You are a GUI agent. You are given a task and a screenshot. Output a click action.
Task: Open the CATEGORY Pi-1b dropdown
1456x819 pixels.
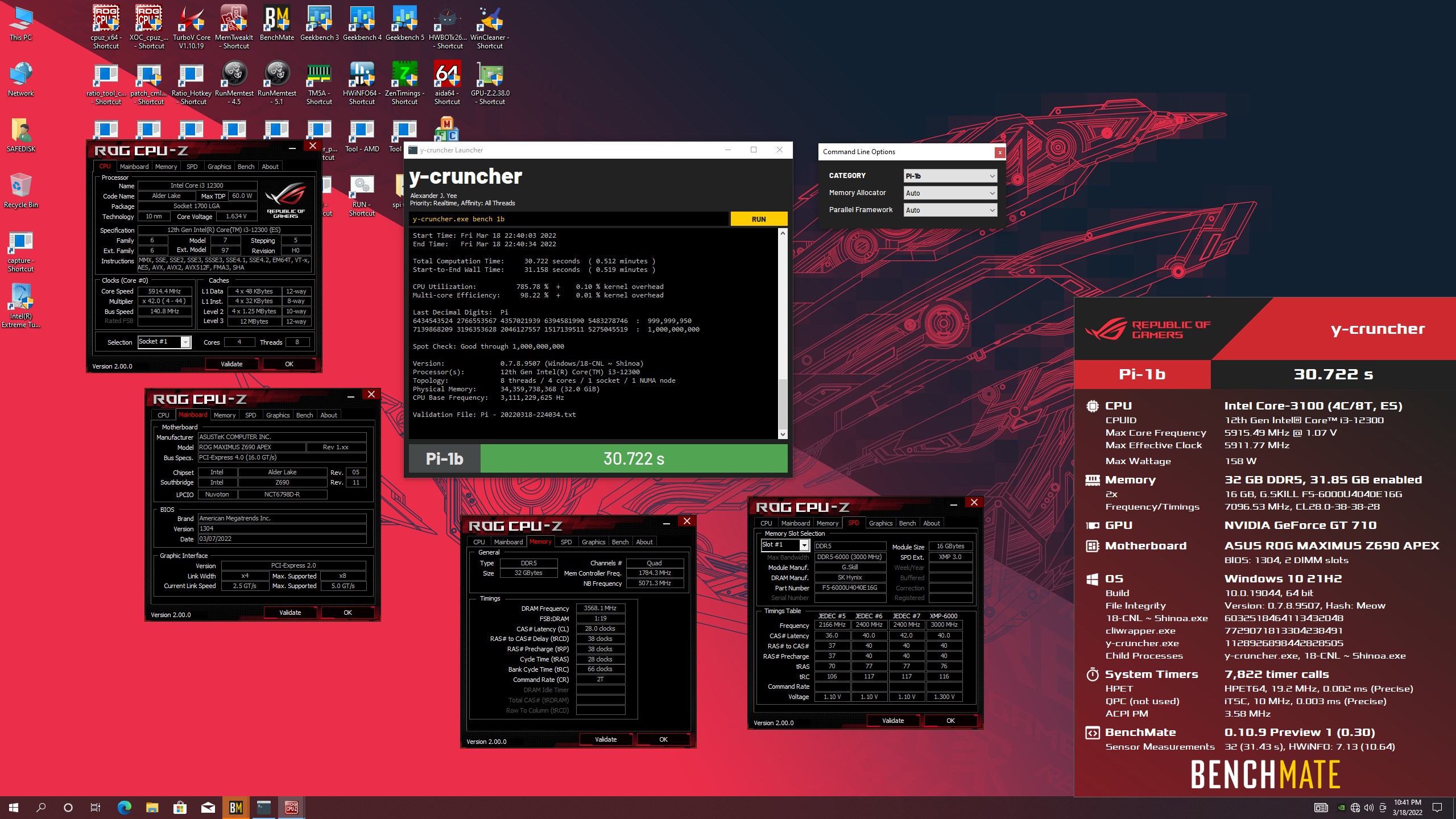[x=950, y=176]
